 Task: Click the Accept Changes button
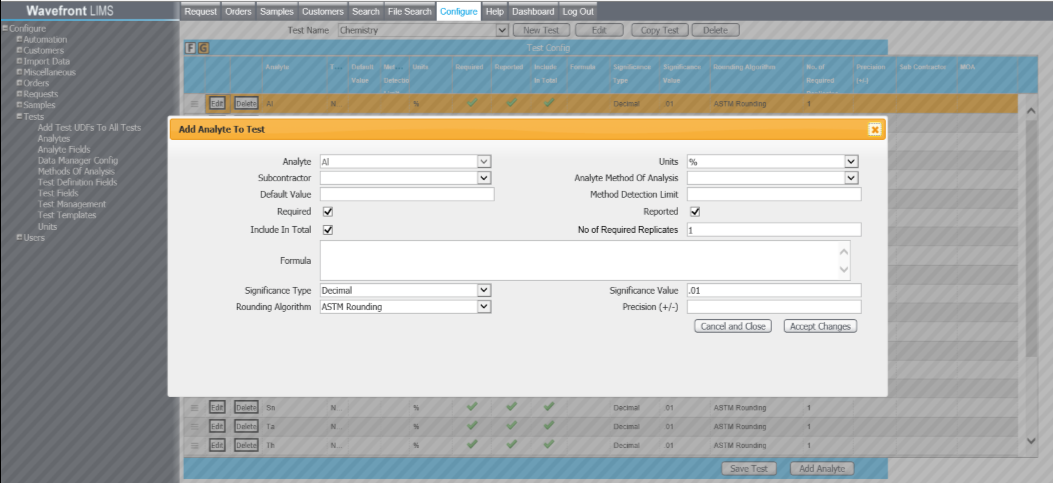820,326
